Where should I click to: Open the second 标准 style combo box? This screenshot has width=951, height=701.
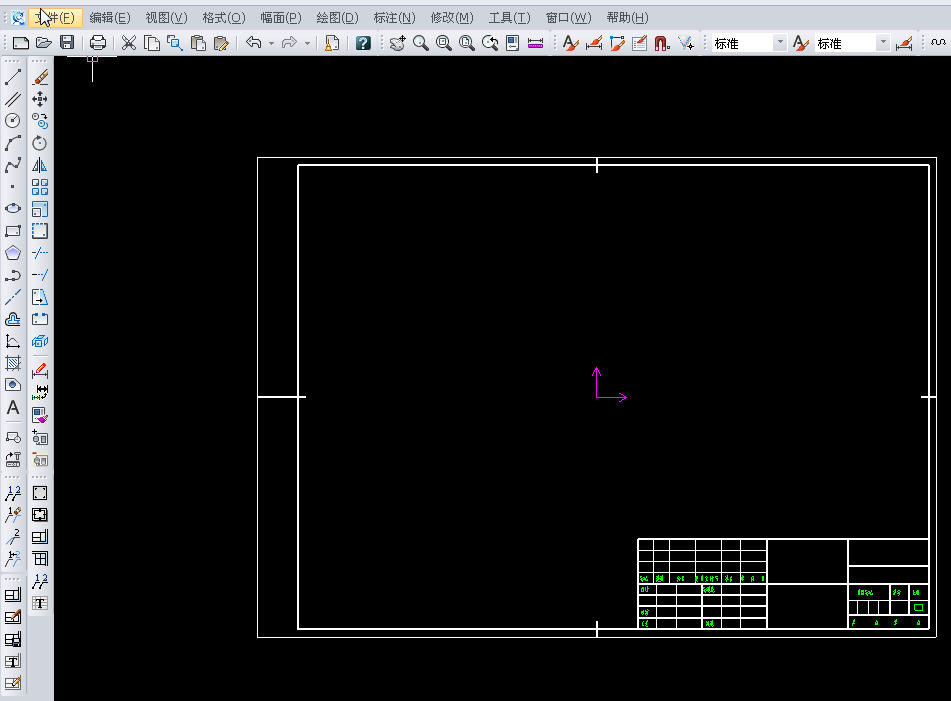pos(852,43)
